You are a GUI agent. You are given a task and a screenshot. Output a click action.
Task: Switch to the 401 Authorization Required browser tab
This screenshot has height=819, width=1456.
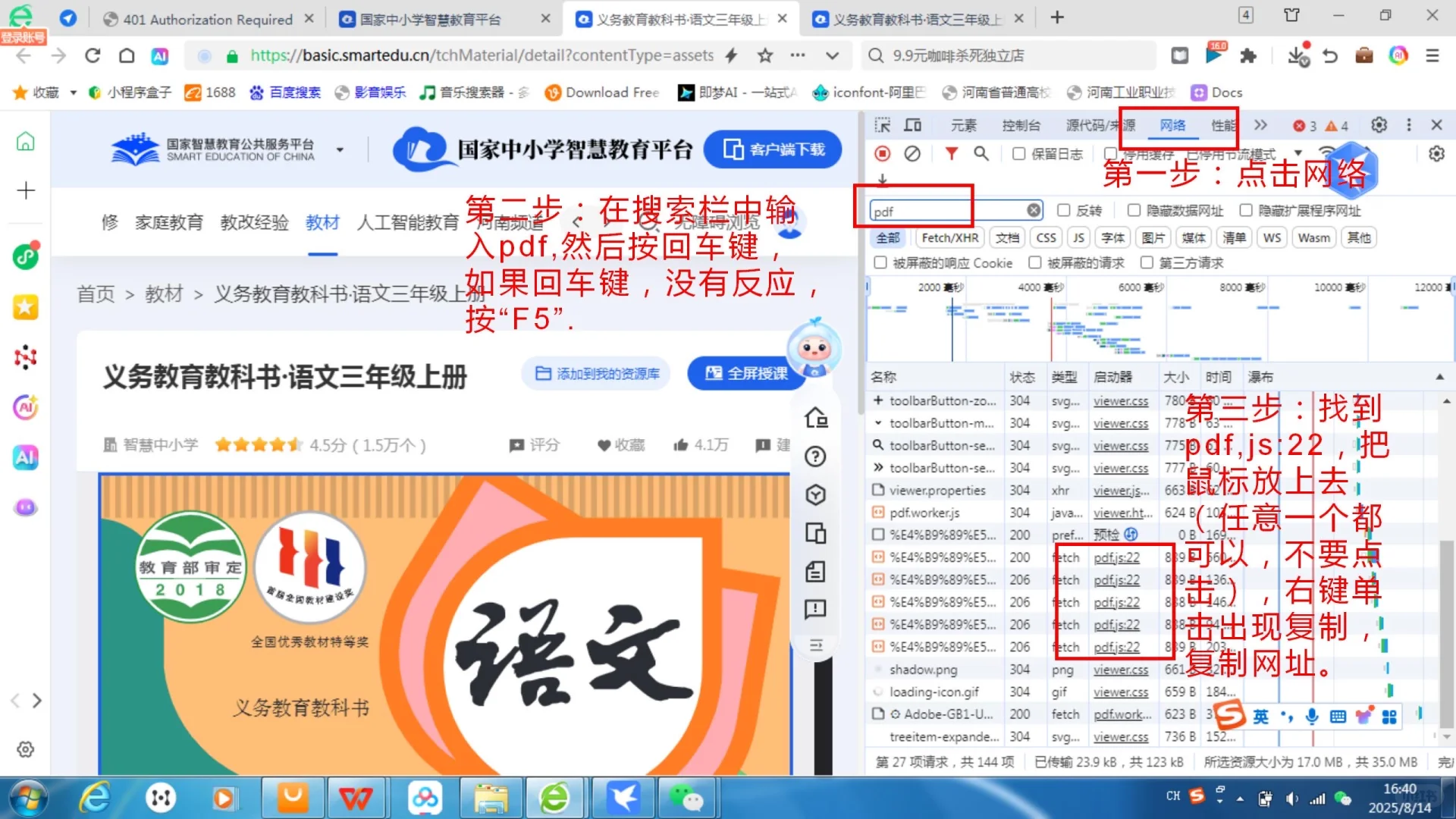[208, 19]
